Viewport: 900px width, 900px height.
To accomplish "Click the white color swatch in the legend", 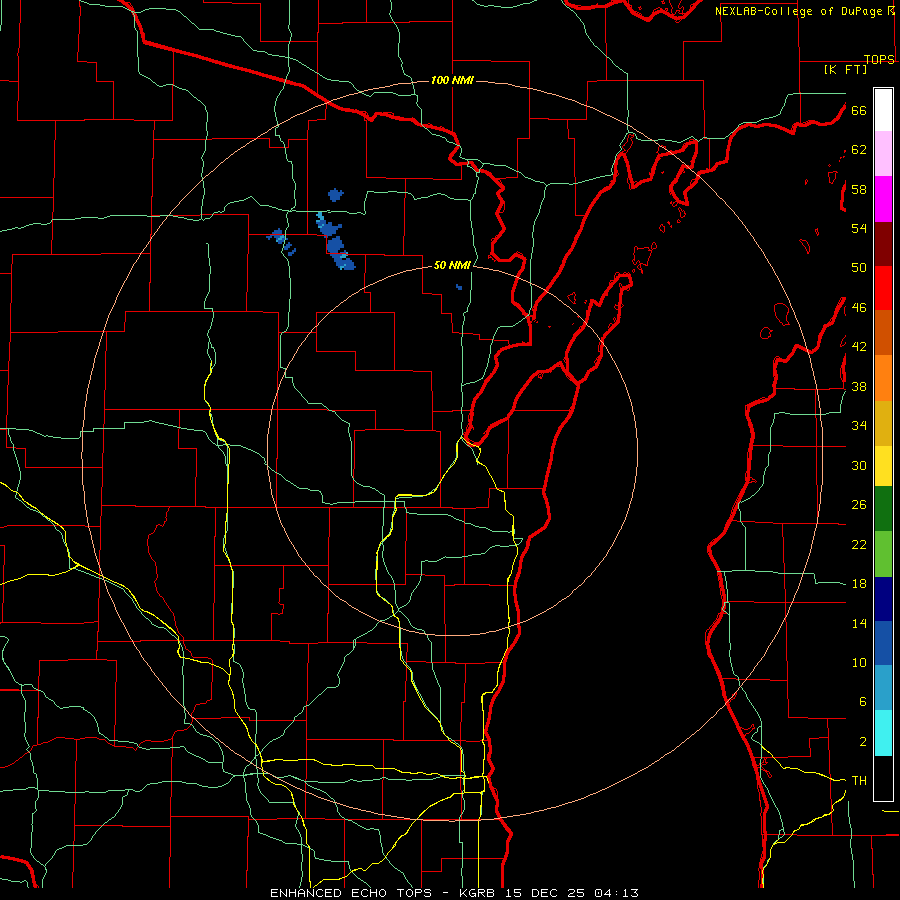I will [883, 110].
